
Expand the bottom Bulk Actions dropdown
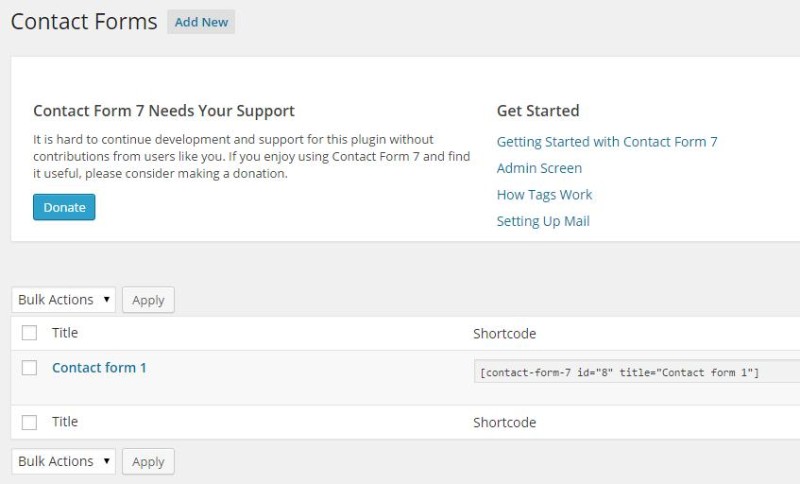(x=64, y=462)
